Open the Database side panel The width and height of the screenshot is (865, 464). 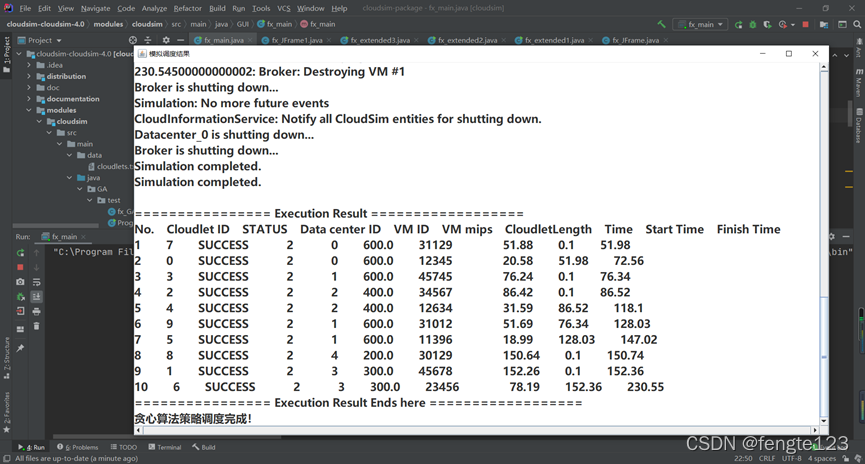pyautogui.click(x=859, y=126)
